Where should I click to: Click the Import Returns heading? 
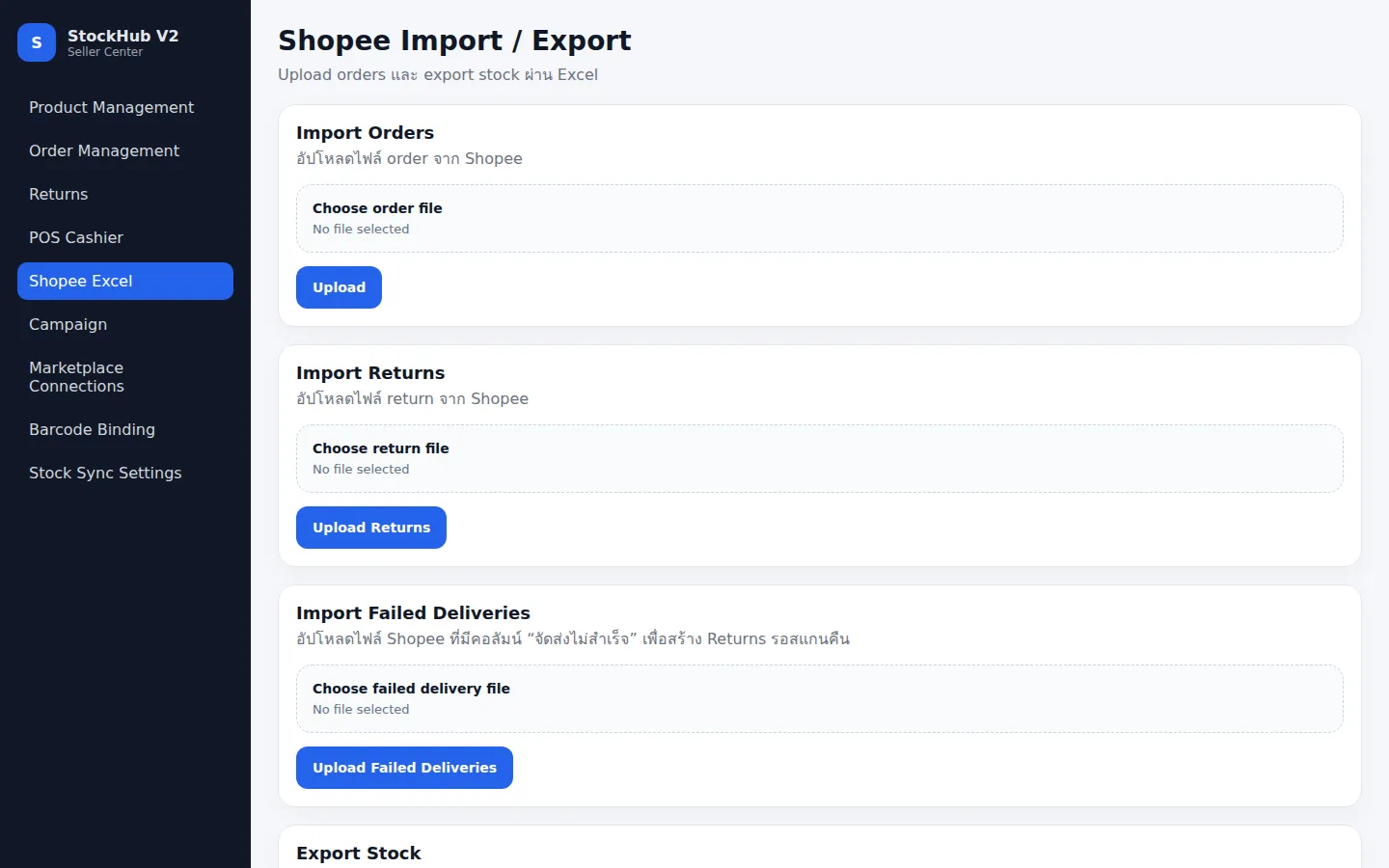[370, 373]
